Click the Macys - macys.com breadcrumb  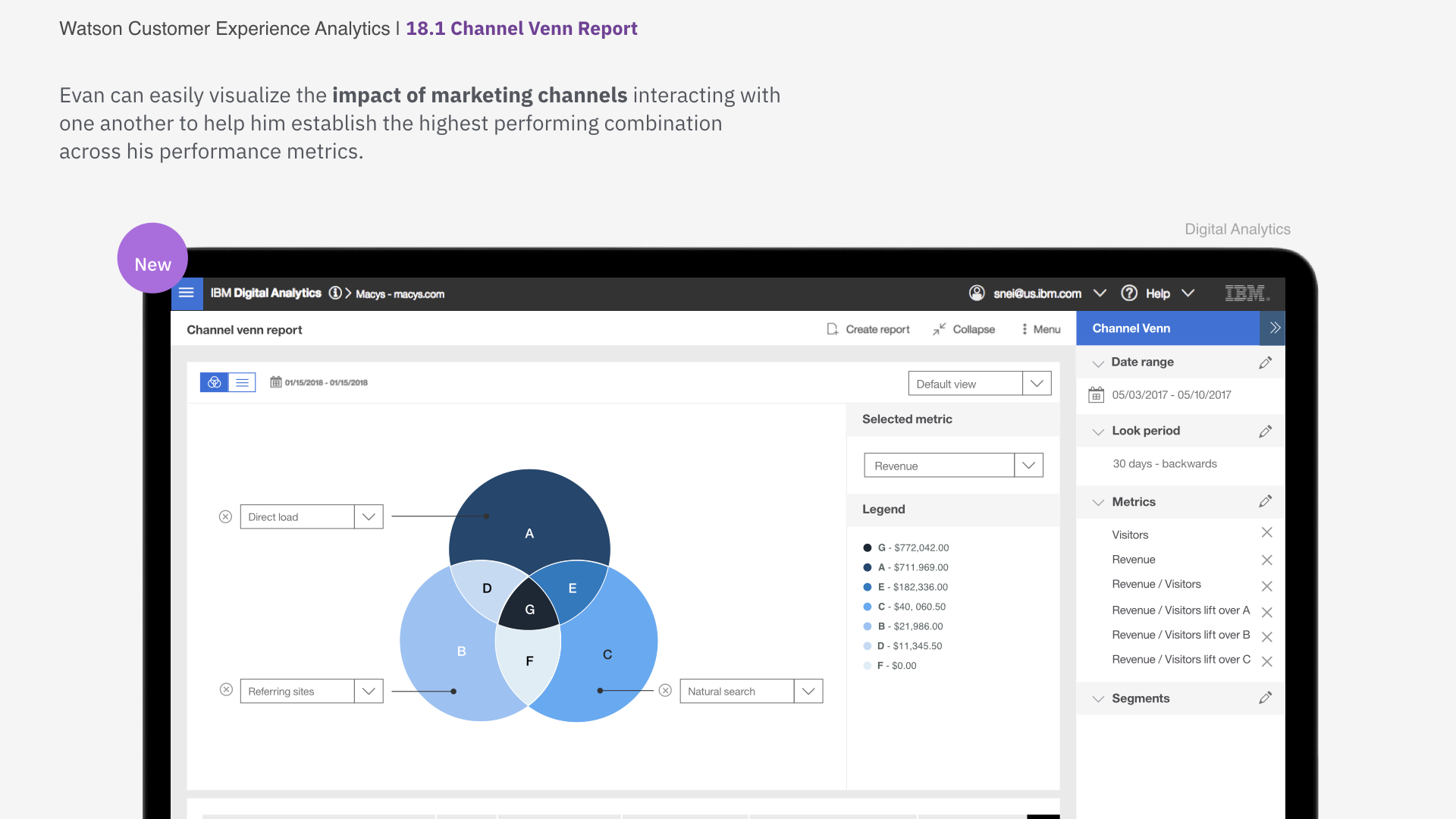(400, 294)
